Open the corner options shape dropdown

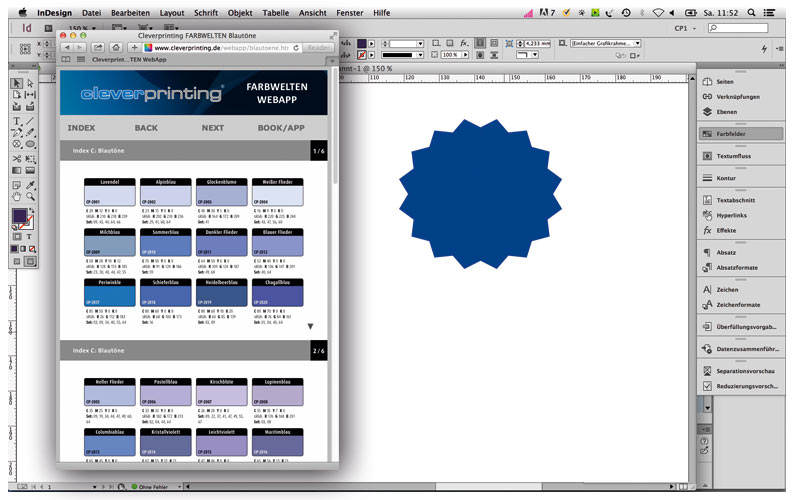(x=534, y=55)
